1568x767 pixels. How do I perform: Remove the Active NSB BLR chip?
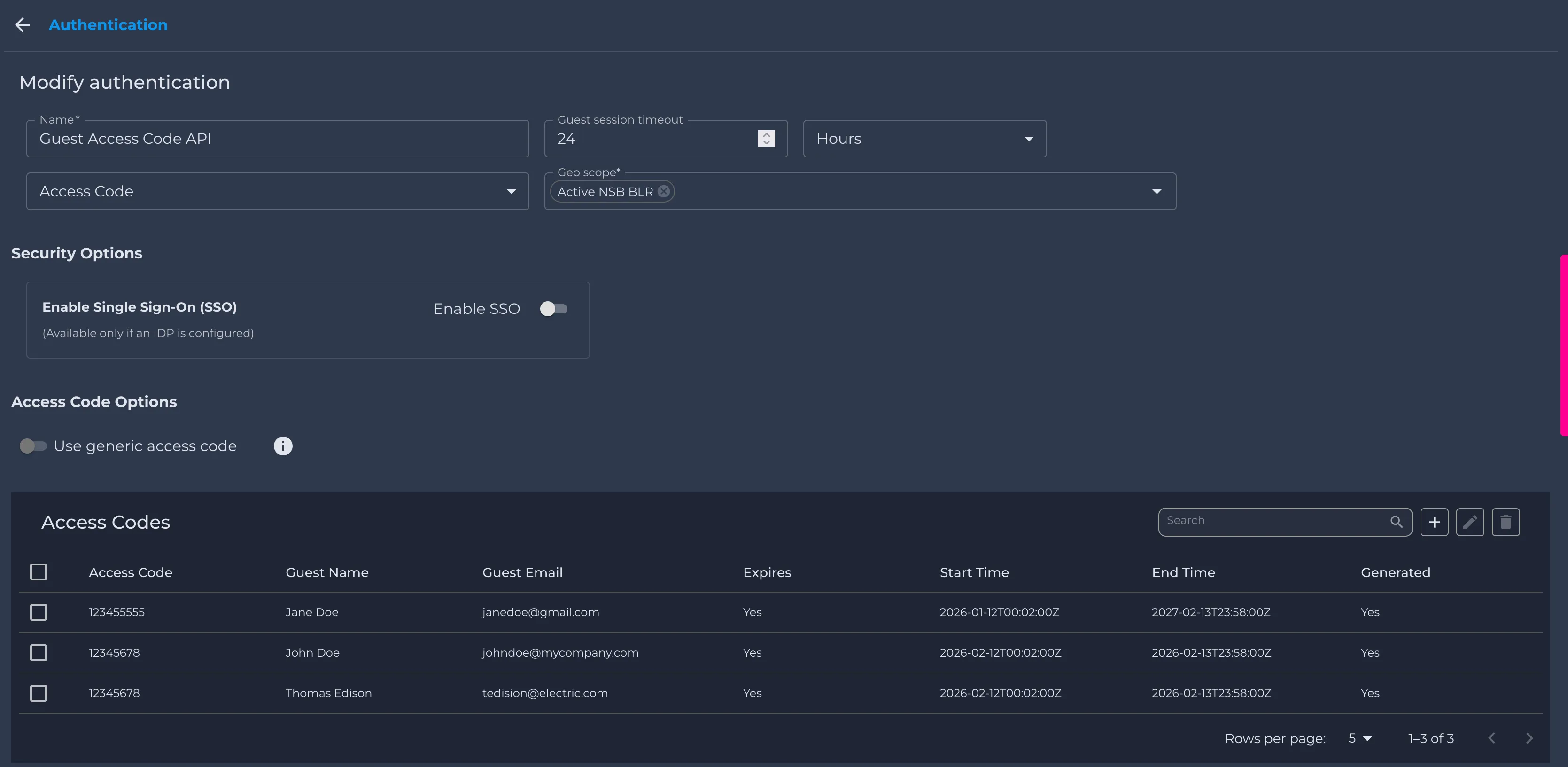point(664,191)
